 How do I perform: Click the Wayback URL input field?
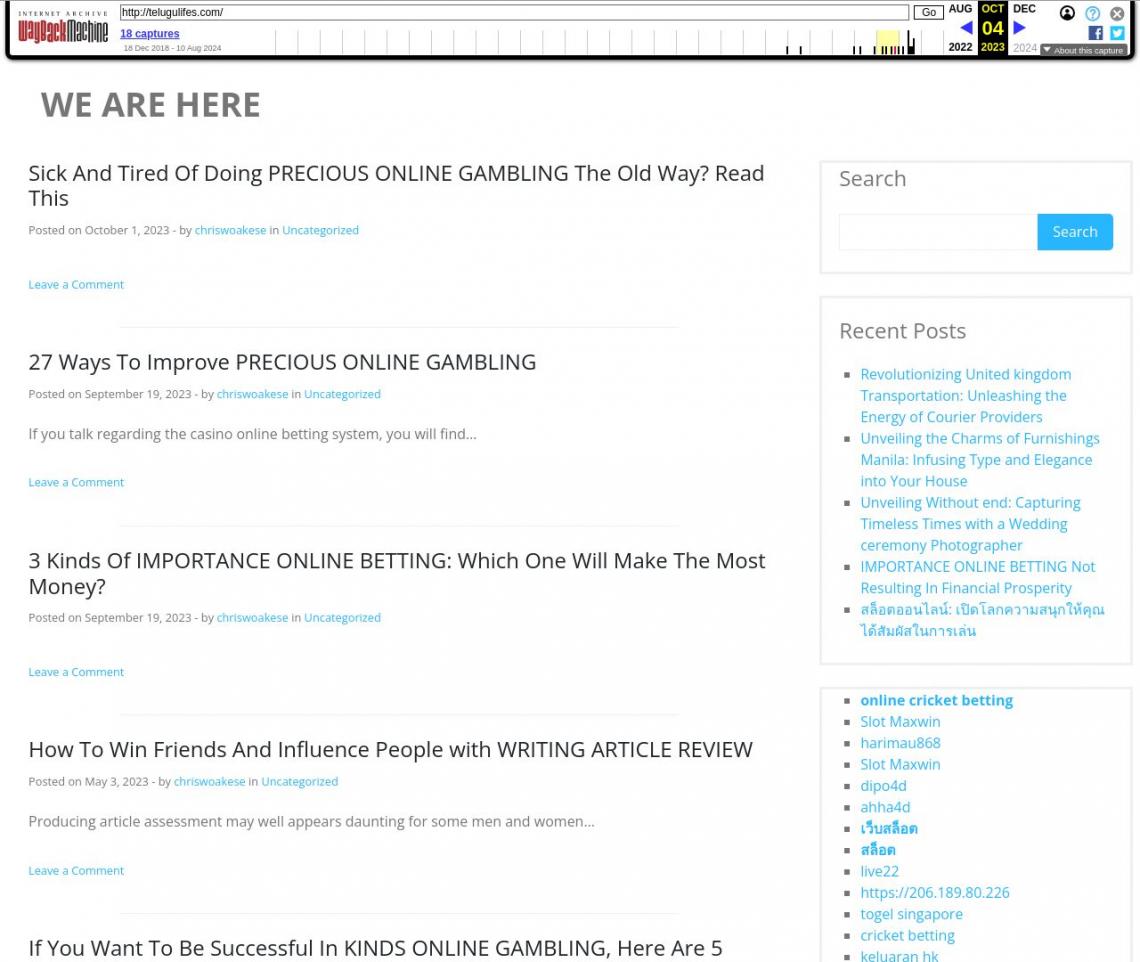click(514, 13)
